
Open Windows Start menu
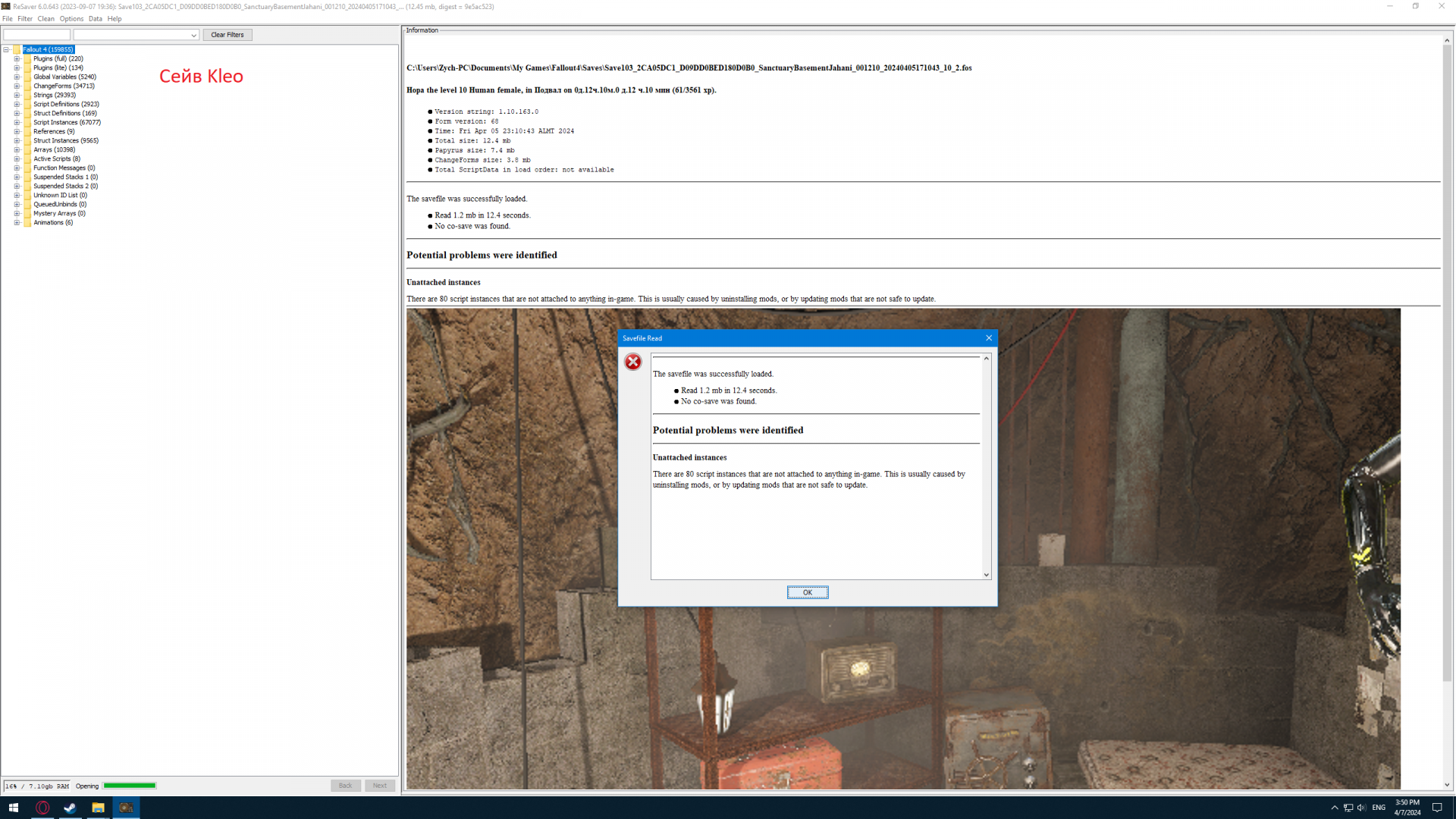pyautogui.click(x=13, y=808)
